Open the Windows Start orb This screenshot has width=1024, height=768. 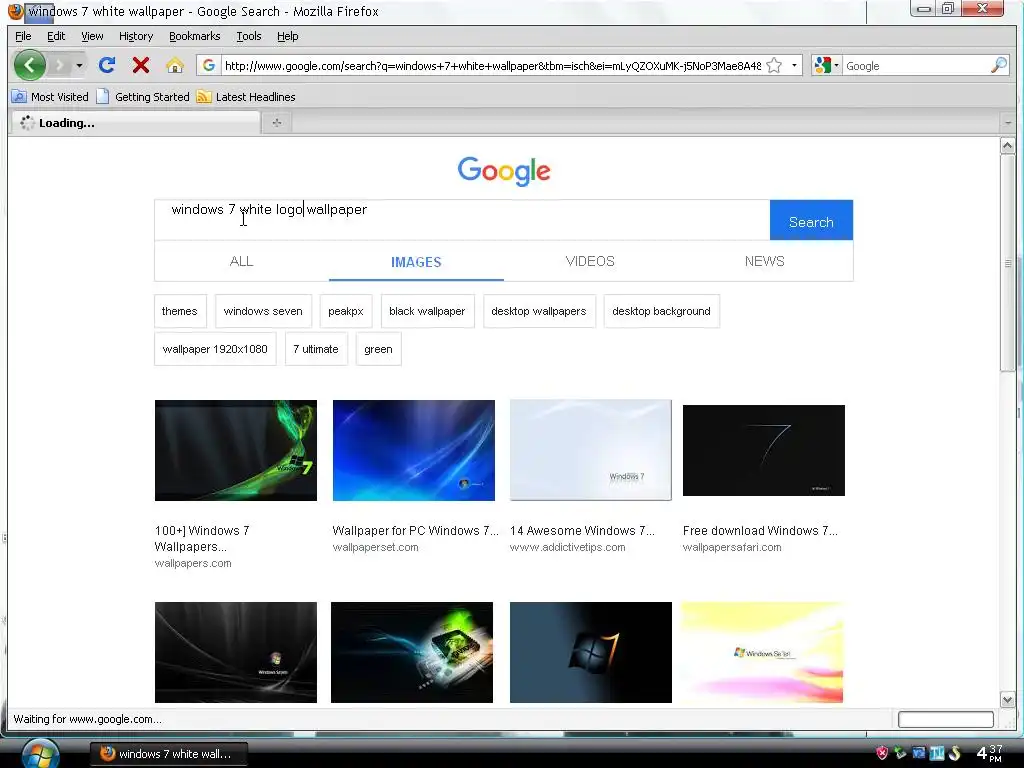pyautogui.click(x=40, y=753)
